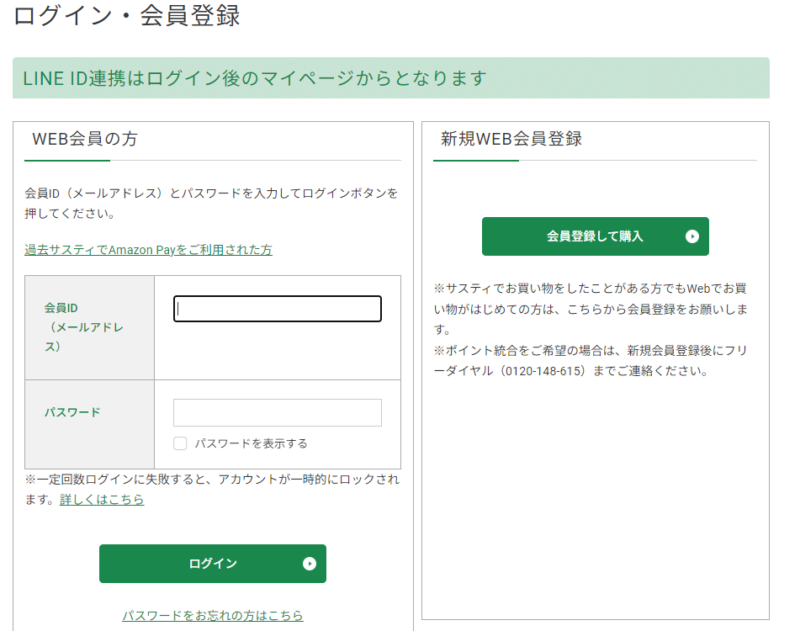
Task: Click the login instruction text above the Amazon Pay link
Action: click(x=211, y=202)
